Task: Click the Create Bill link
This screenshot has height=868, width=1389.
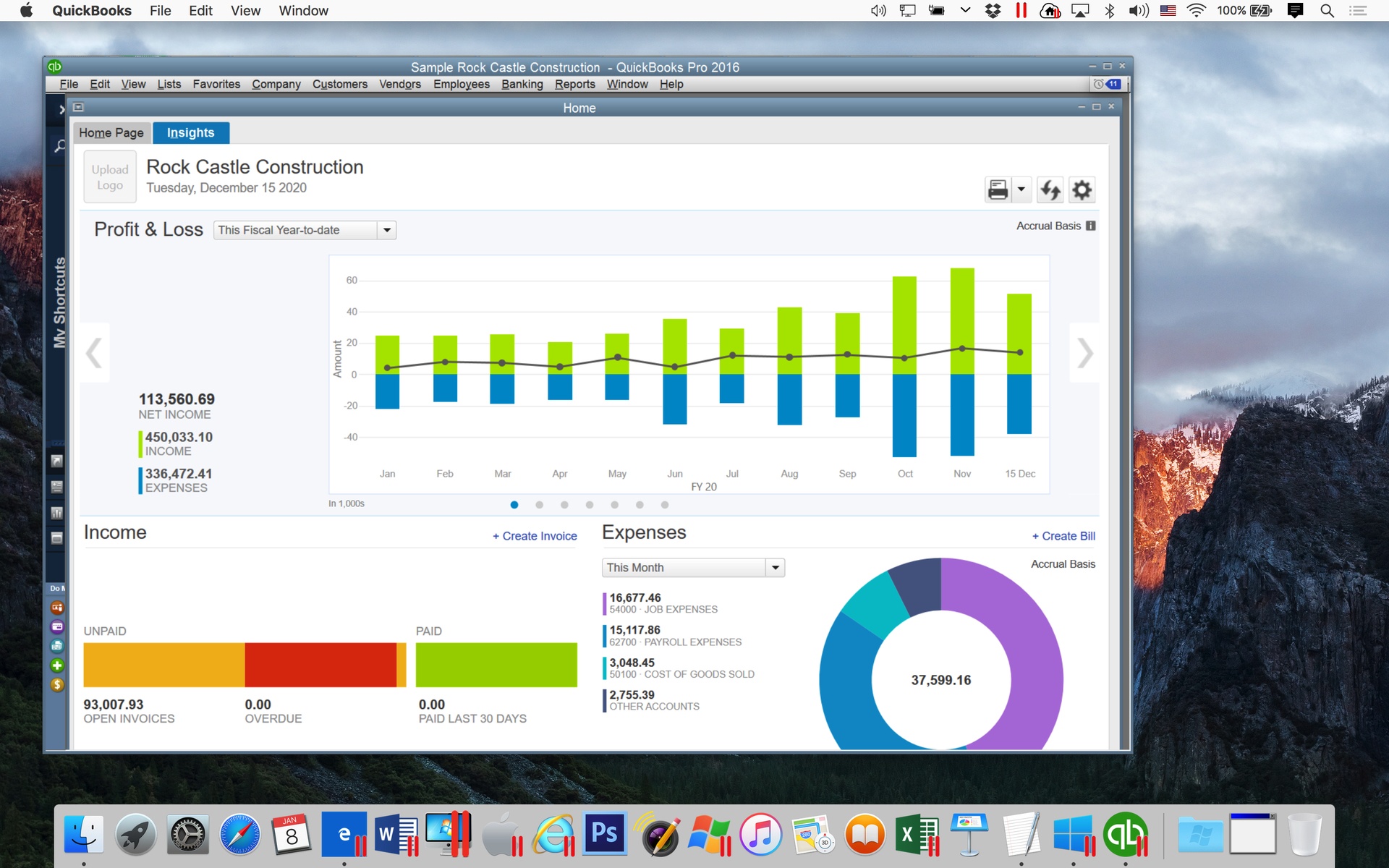Action: click(x=1063, y=536)
